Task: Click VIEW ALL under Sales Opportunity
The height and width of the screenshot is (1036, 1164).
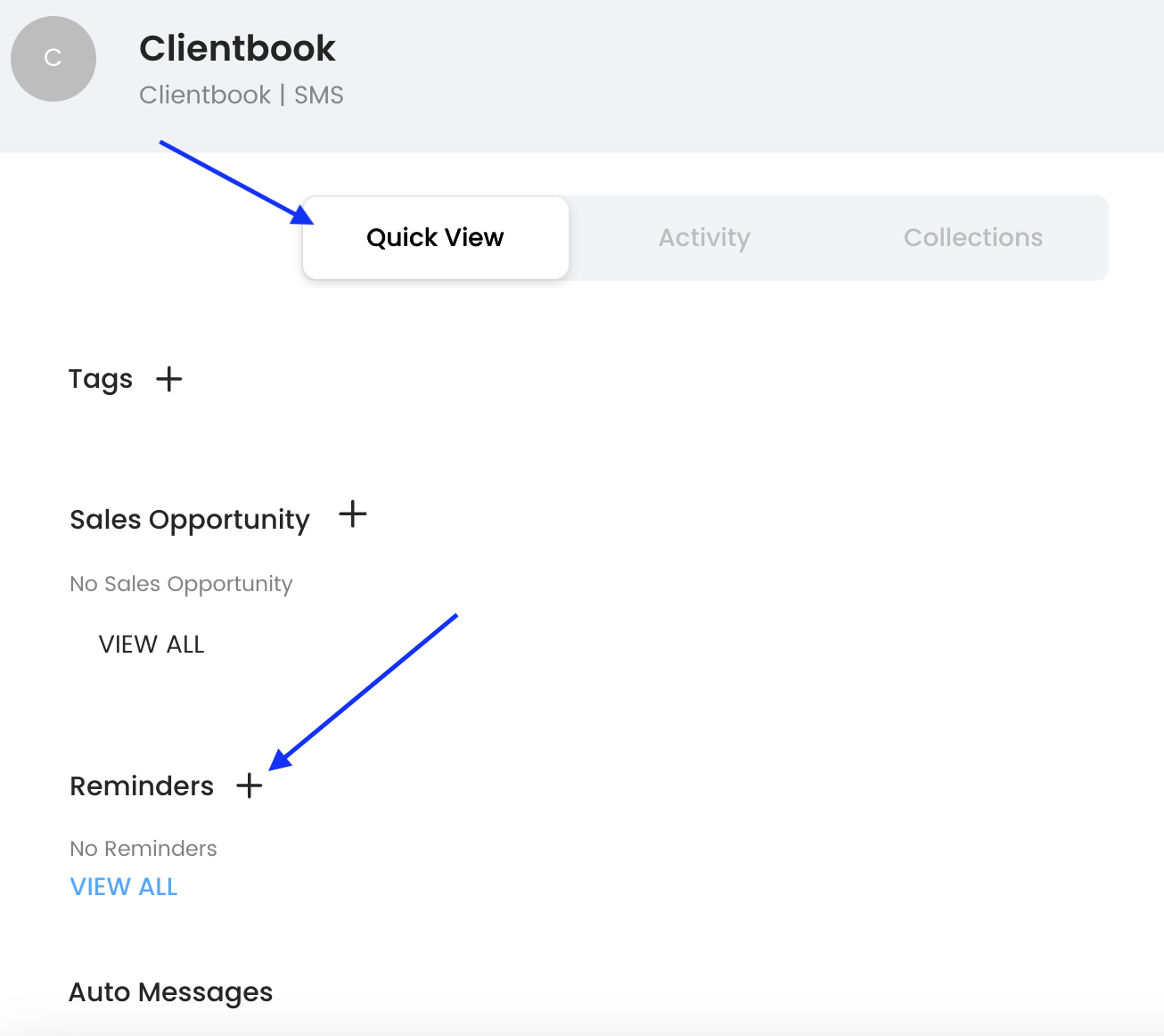Action: coord(152,645)
